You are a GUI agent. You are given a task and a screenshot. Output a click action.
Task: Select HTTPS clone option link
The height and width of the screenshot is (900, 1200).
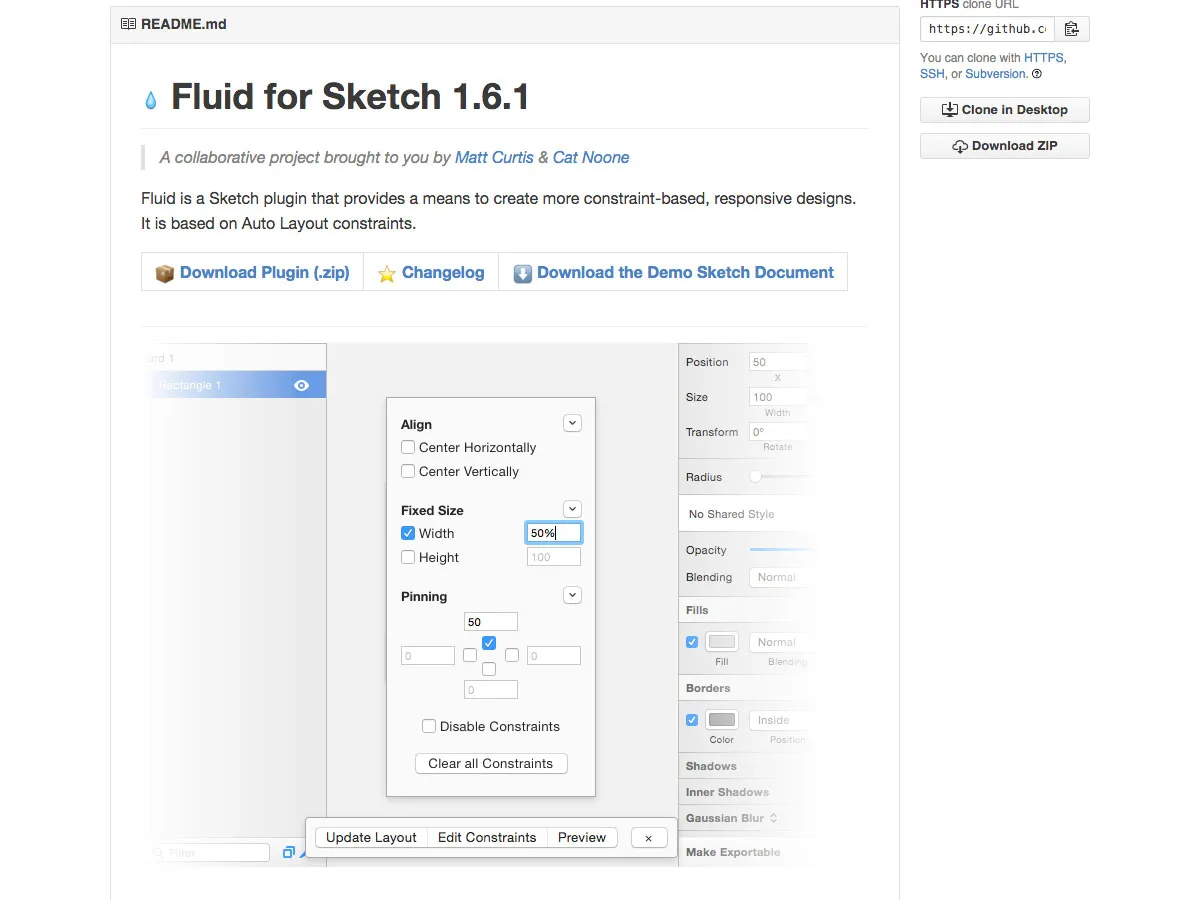click(1044, 58)
